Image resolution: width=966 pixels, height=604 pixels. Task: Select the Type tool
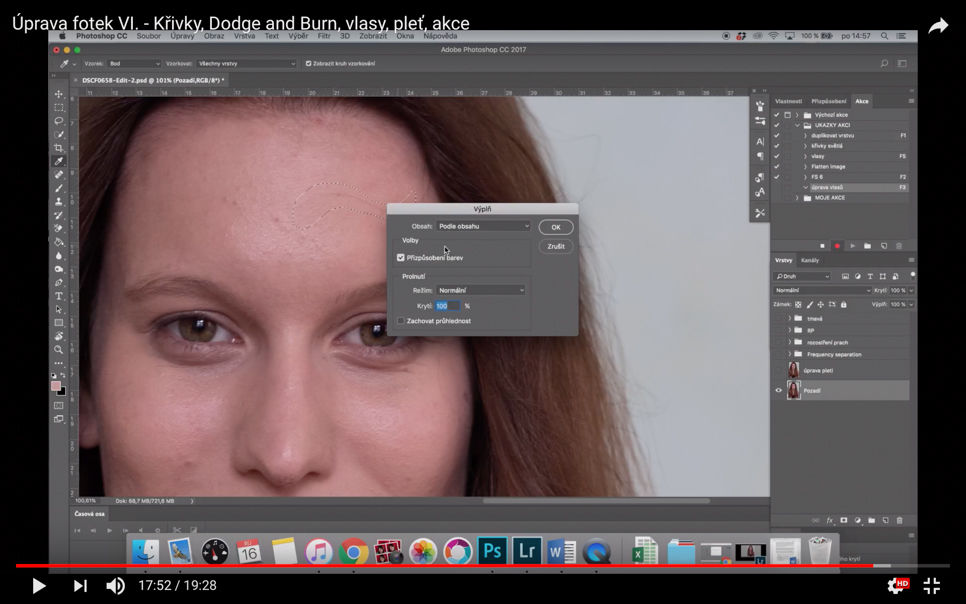(59, 296)
